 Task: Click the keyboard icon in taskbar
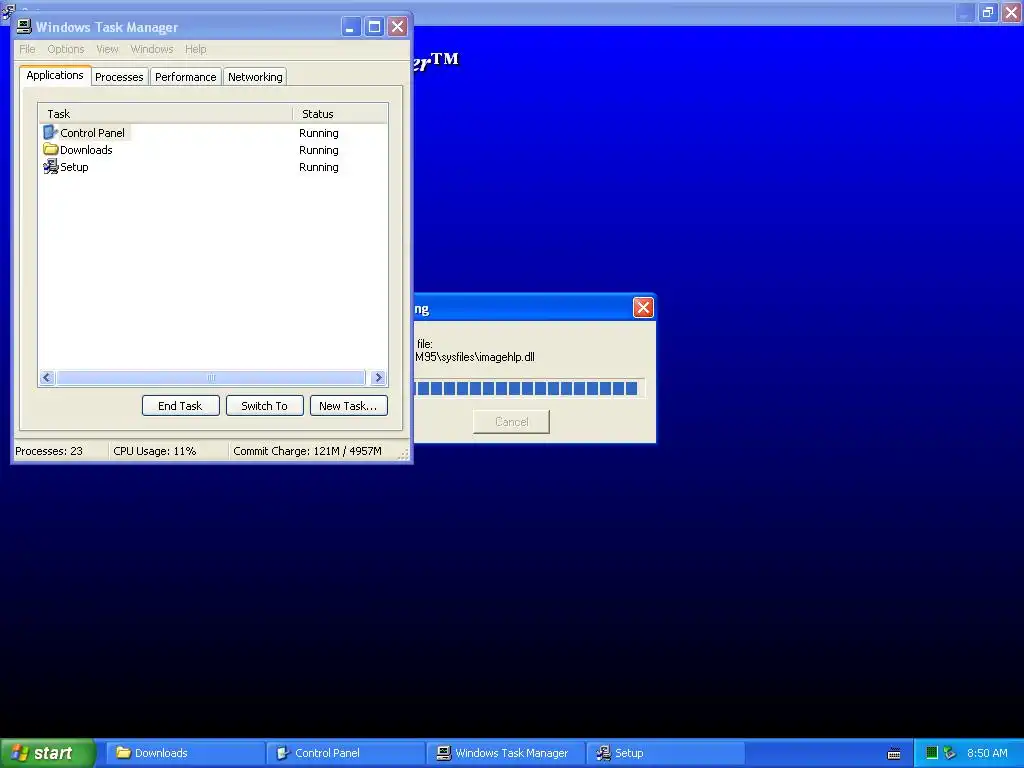click(x=894, y=754)
